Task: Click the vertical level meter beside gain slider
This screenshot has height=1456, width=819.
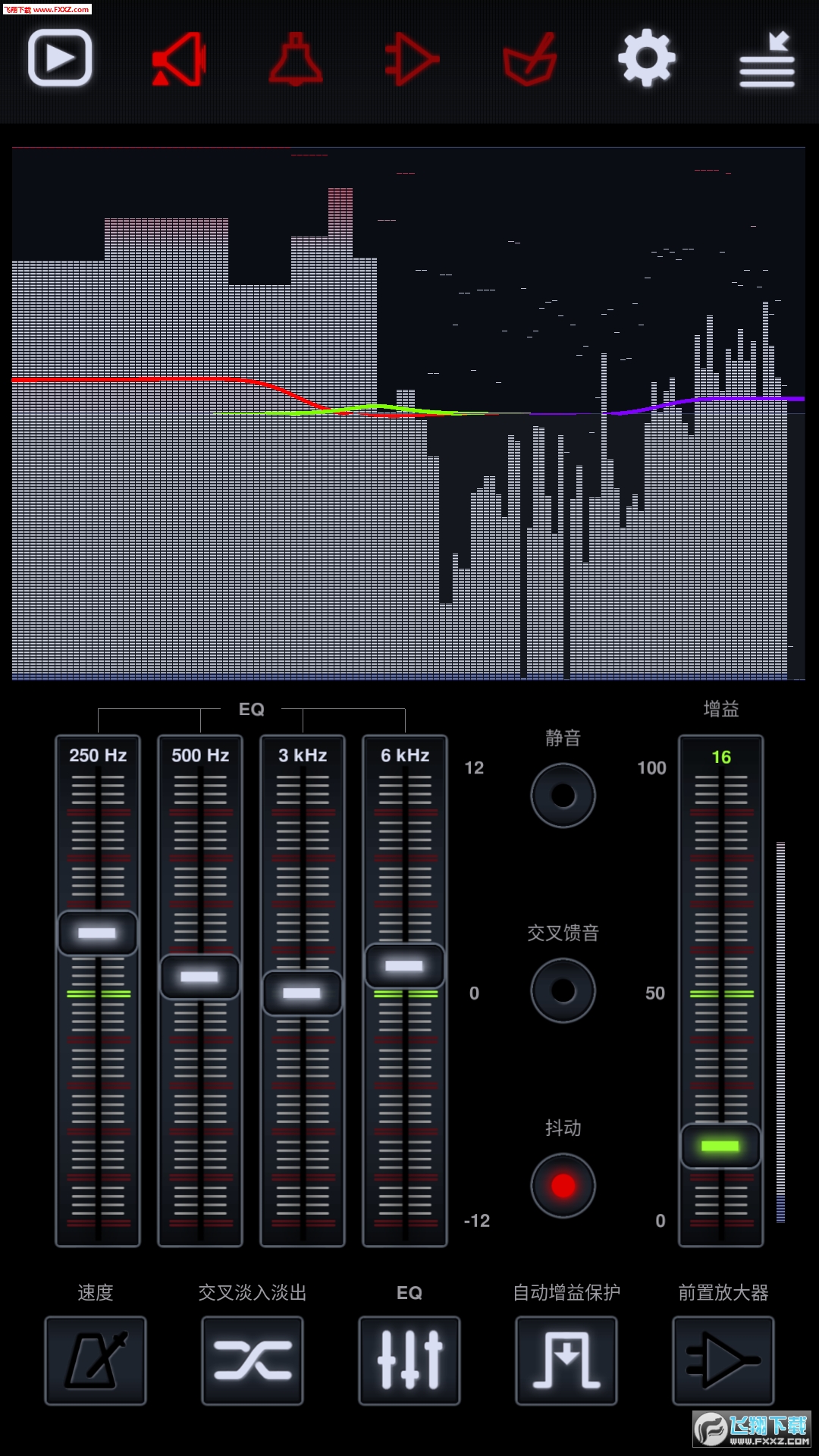Action: point(780,1031)
